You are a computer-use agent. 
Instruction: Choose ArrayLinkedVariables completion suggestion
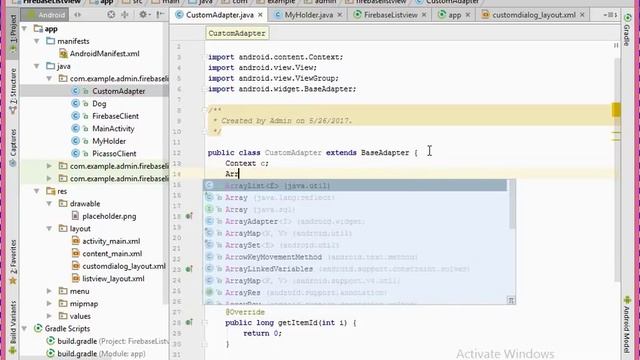pyautogui.click(x=355, y=269)
